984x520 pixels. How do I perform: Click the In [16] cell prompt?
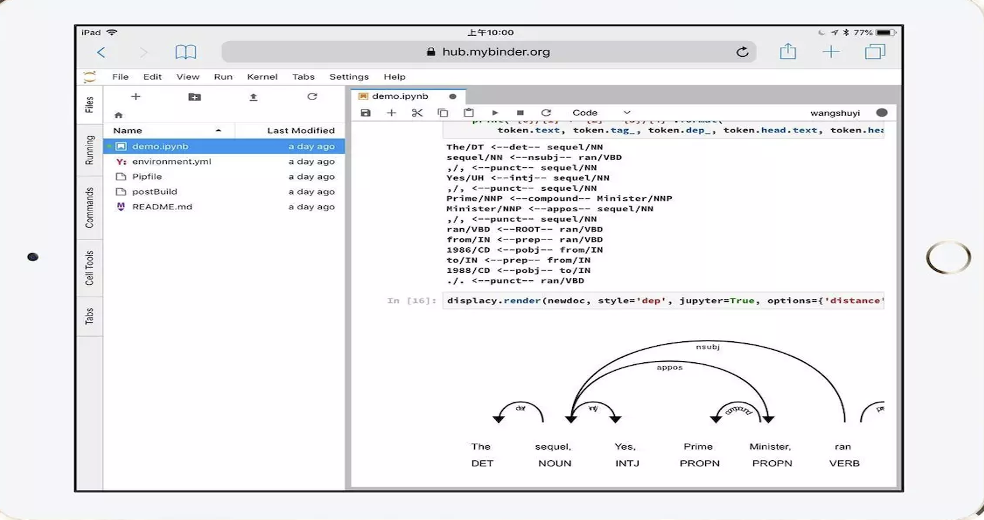coord(411,300)
